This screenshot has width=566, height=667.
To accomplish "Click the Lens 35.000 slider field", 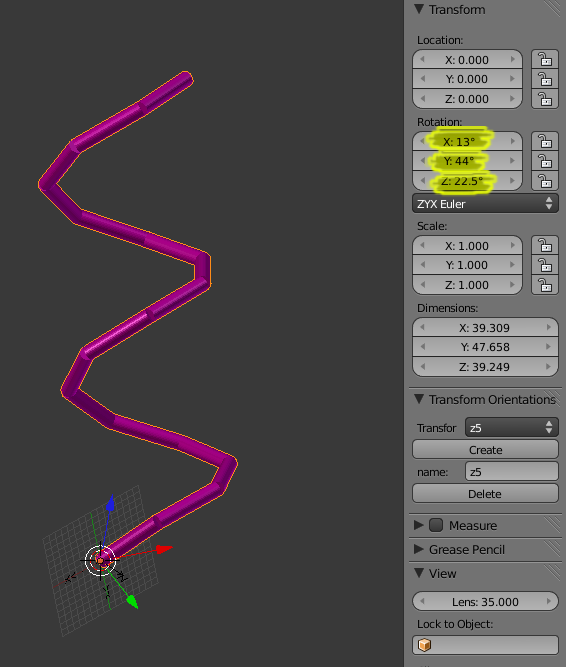I will coord(485,601).
